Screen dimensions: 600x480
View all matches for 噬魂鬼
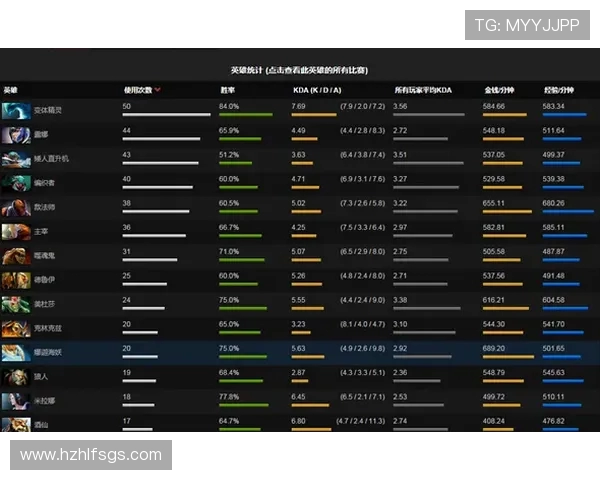click(44, 256)
